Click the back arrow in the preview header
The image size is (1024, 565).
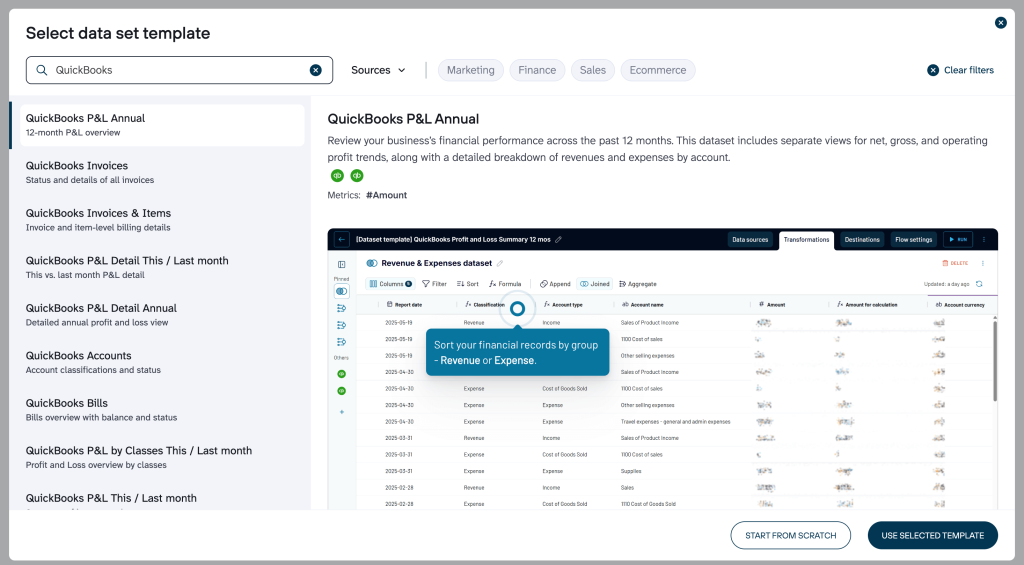click(x=342, y=240)
